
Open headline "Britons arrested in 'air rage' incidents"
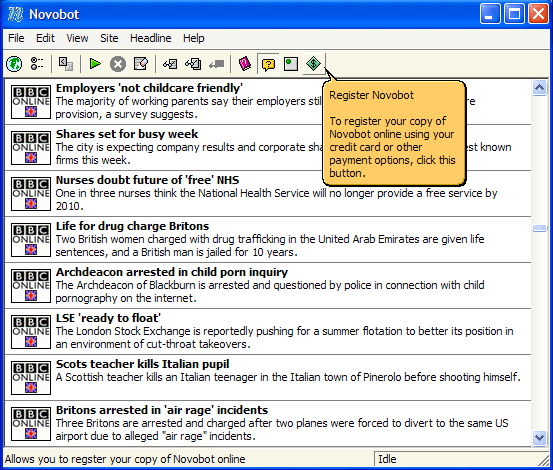162,410
